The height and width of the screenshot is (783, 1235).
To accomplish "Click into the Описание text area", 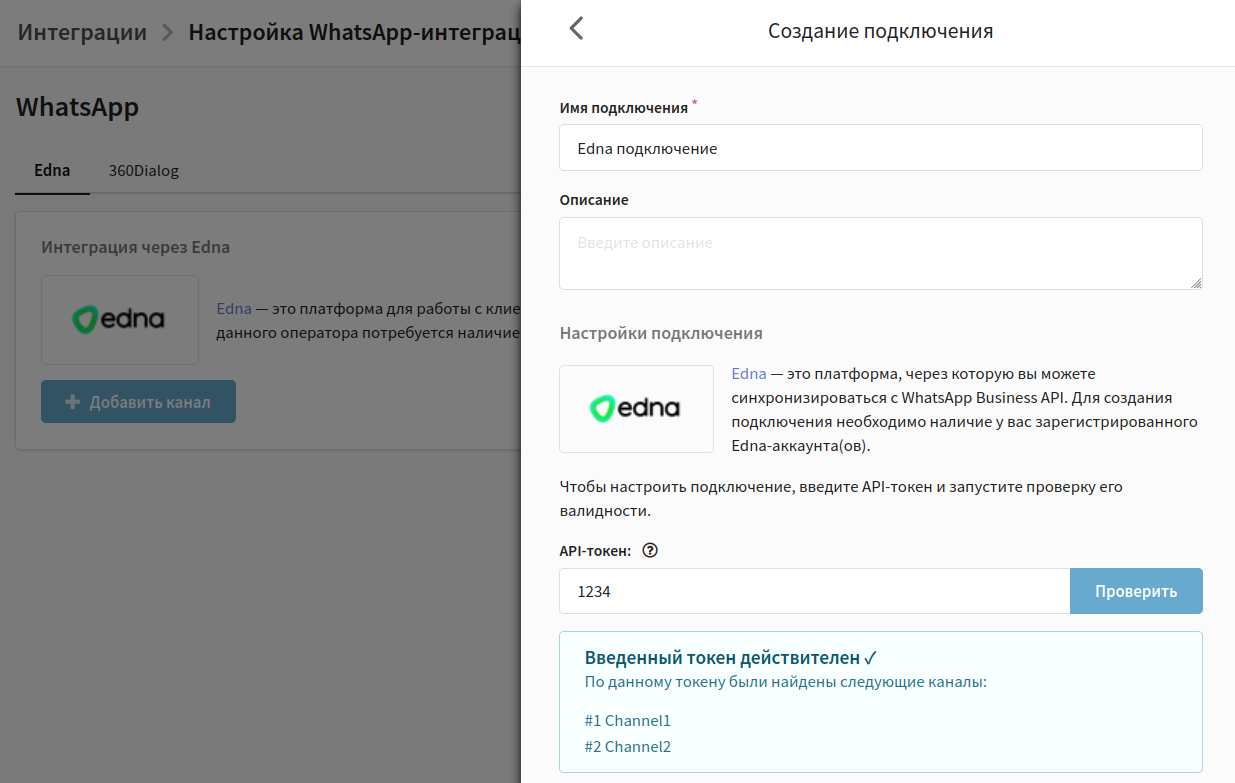I will tap(880, 254).
